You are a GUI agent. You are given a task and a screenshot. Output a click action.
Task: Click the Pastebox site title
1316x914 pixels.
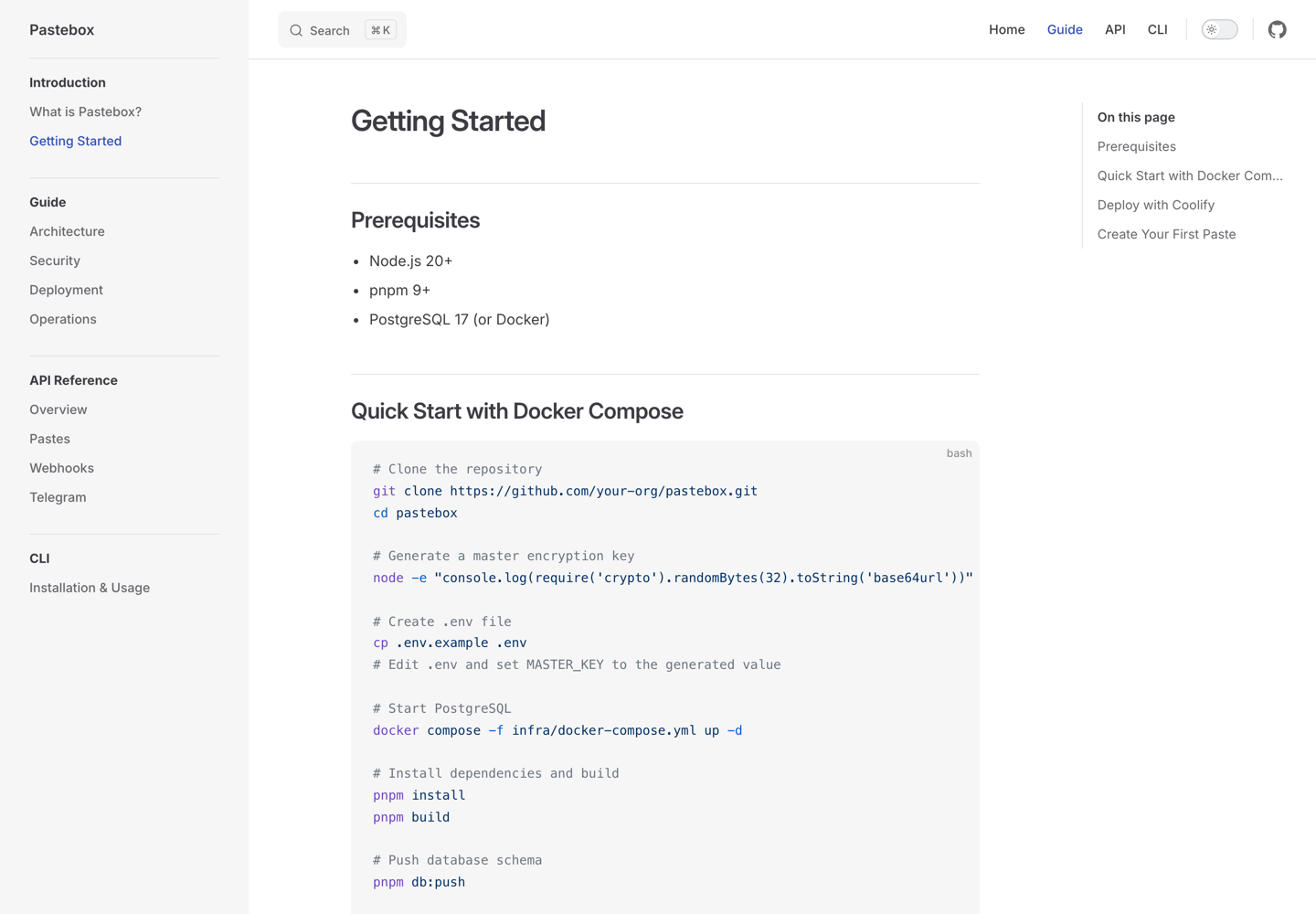(61, 29)
